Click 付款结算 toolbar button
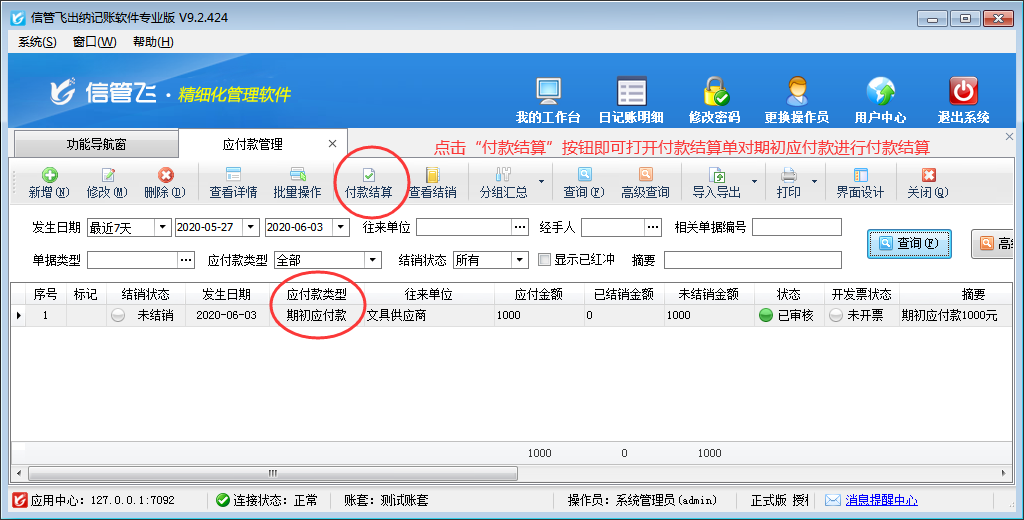 click(368, 183)
